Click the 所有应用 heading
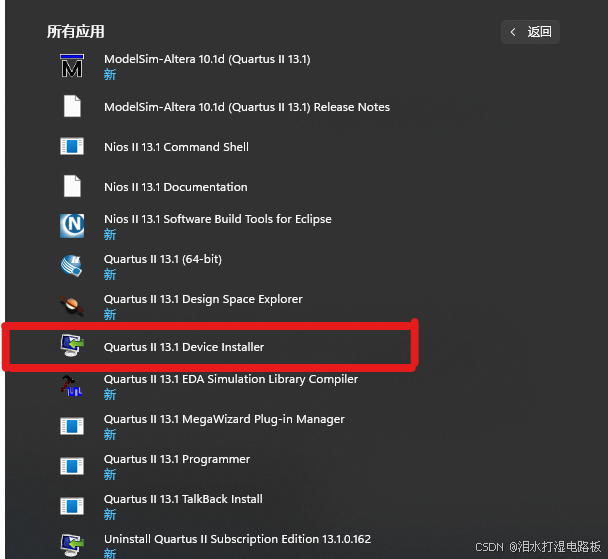Viewport: 608px width, 559px height. click(76, 31)
